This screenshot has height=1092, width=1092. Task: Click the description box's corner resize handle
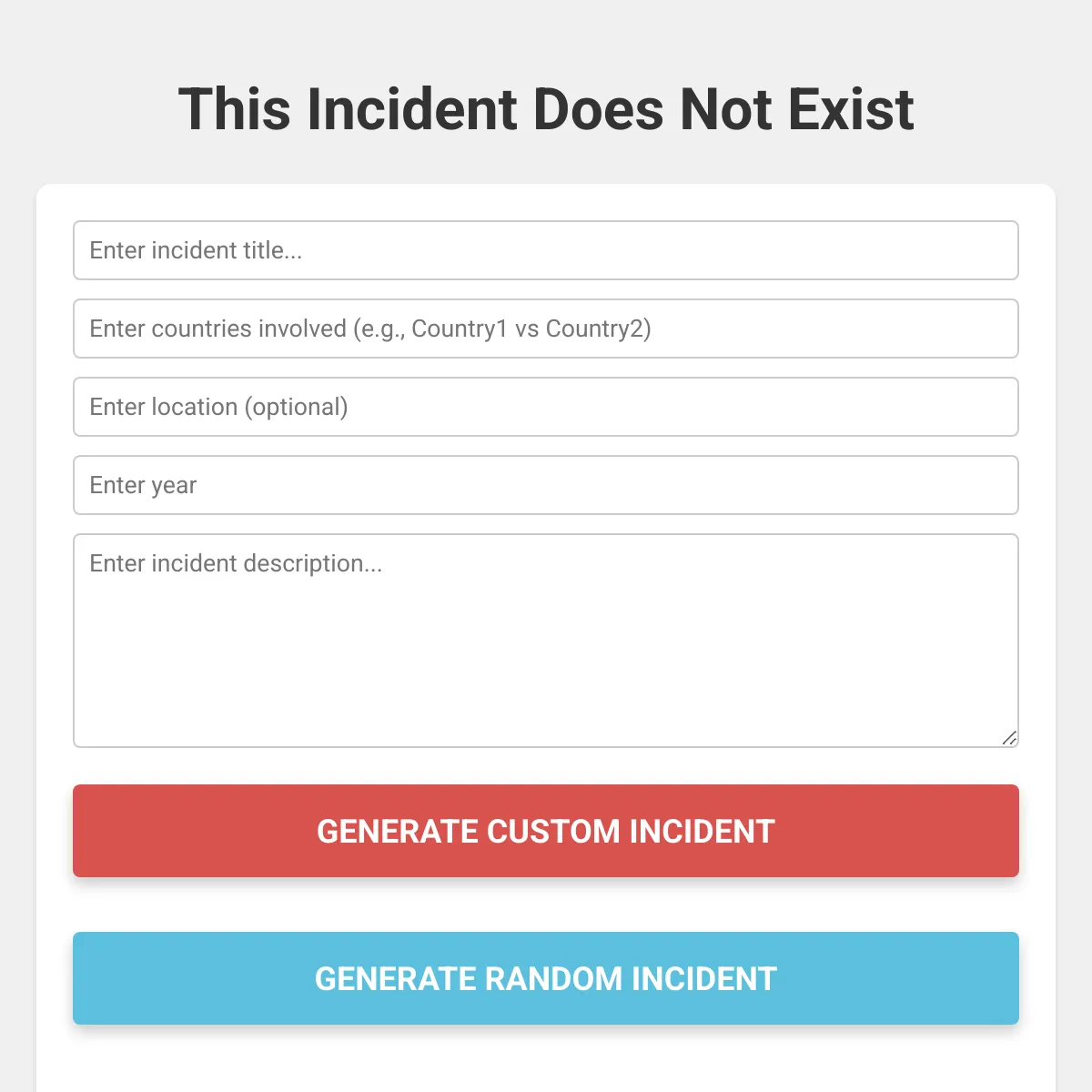[x=1009, y=738]
